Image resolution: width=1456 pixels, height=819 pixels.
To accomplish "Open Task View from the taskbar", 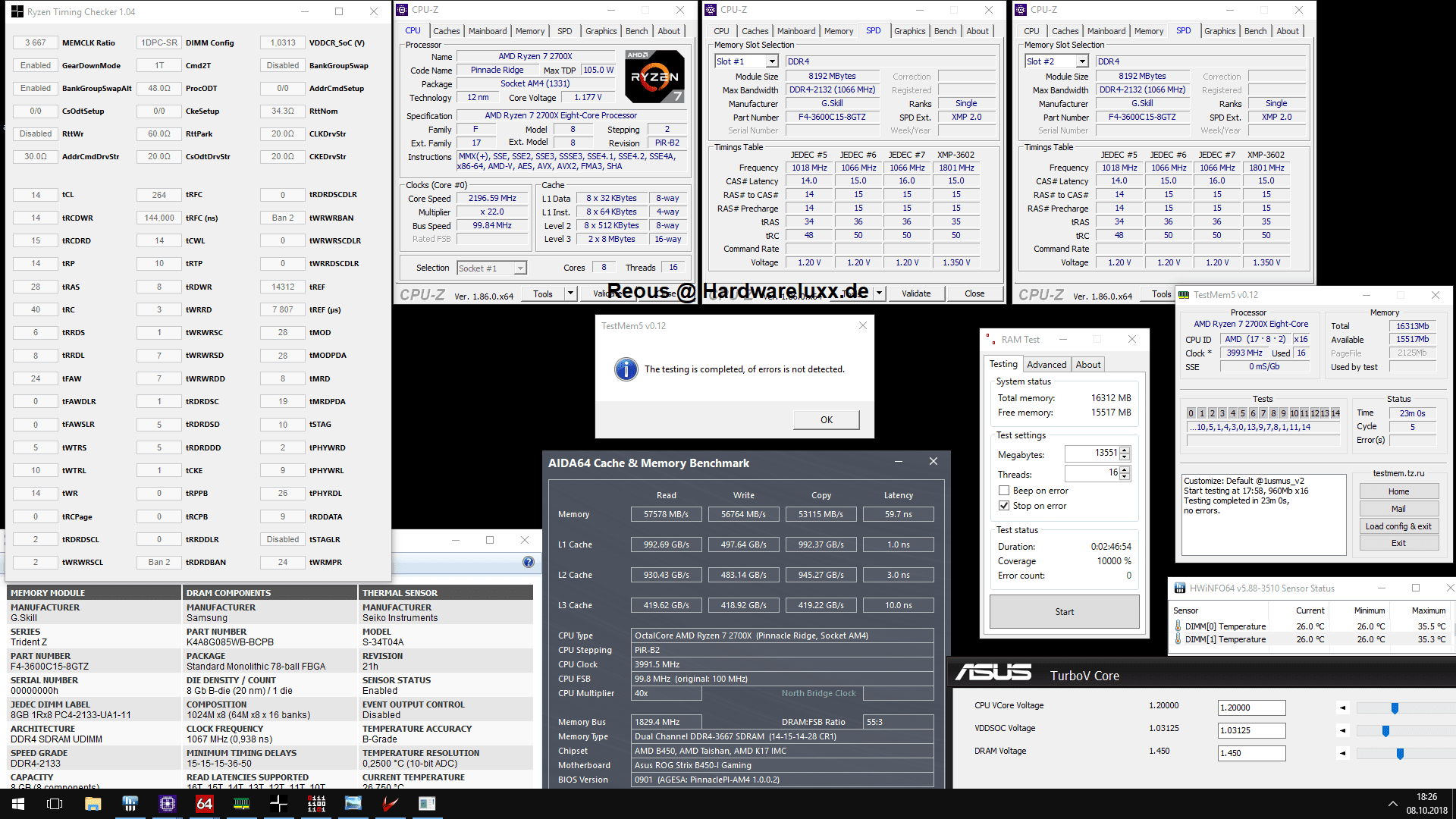I will tap(55, 804).
